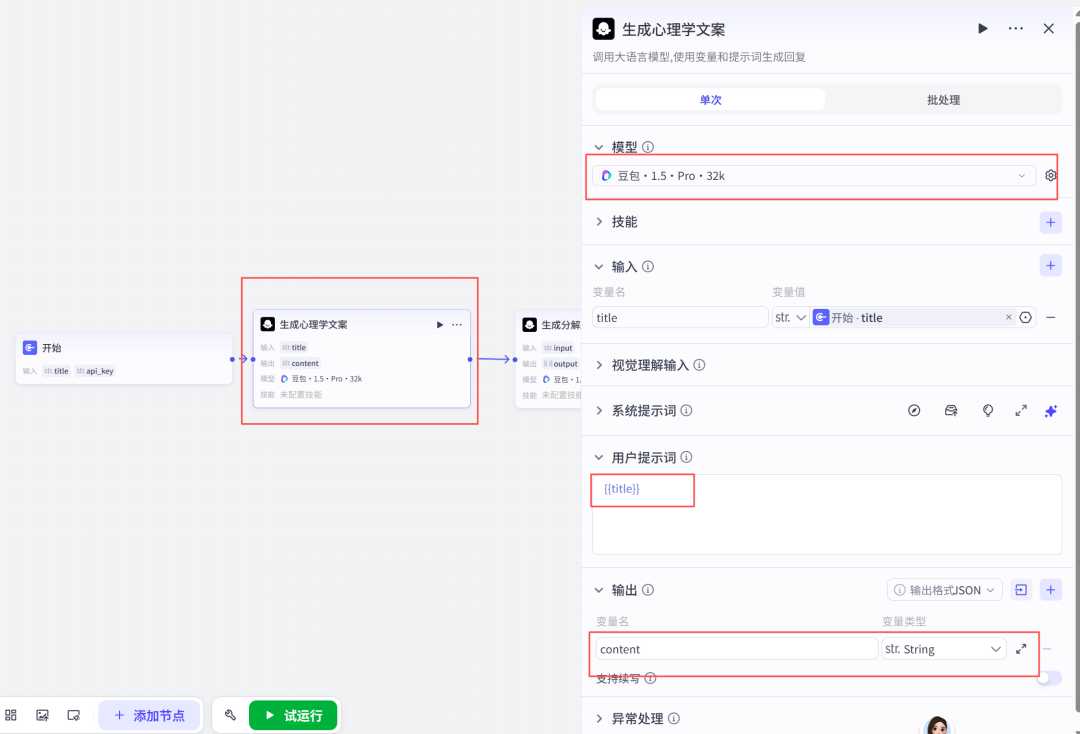This screenshot has width=1080, height=734.
Task: Collapse the 模型 section
Action: coord(599,147)
